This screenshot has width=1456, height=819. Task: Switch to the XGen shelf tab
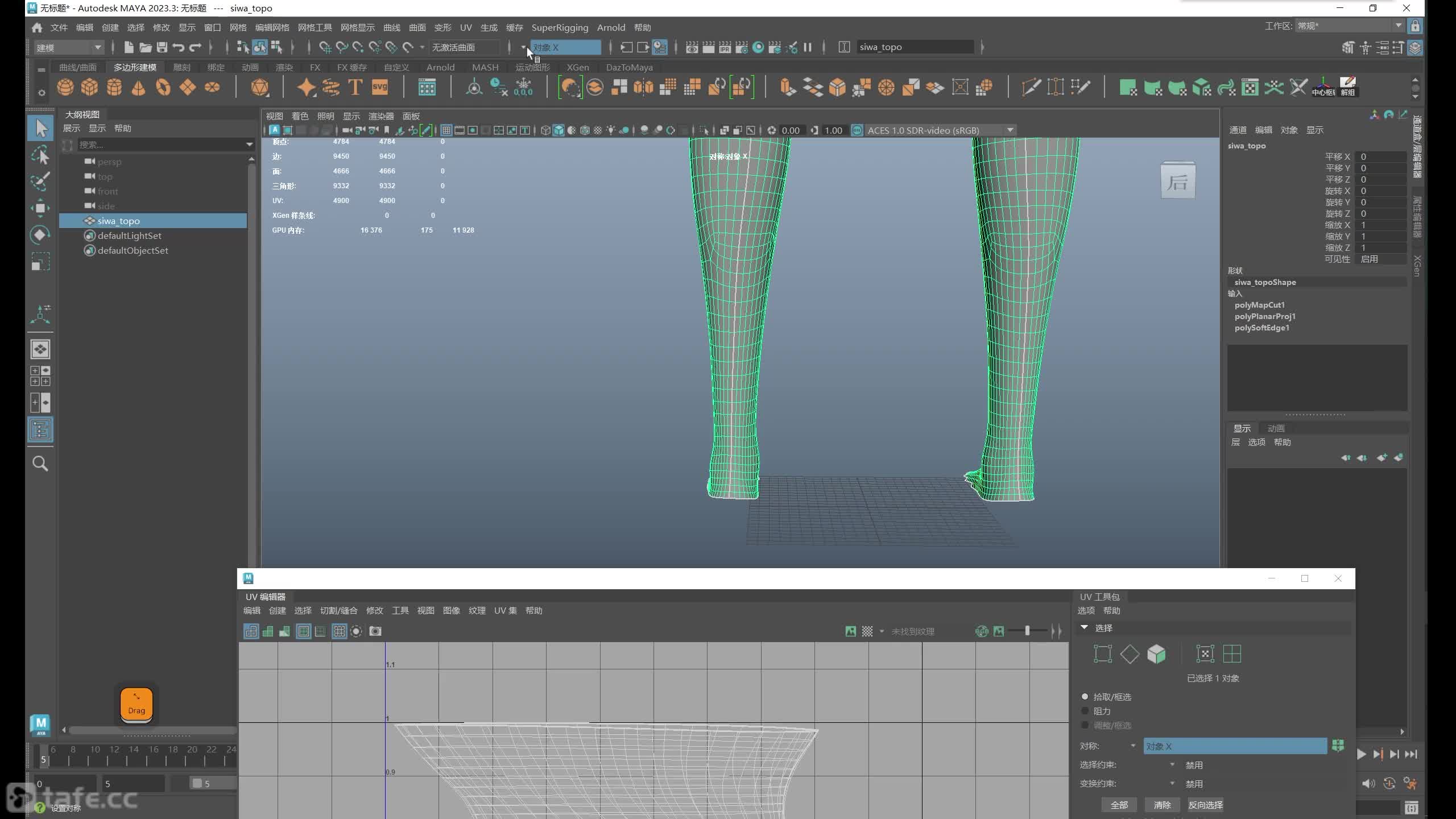coord(578,67)
